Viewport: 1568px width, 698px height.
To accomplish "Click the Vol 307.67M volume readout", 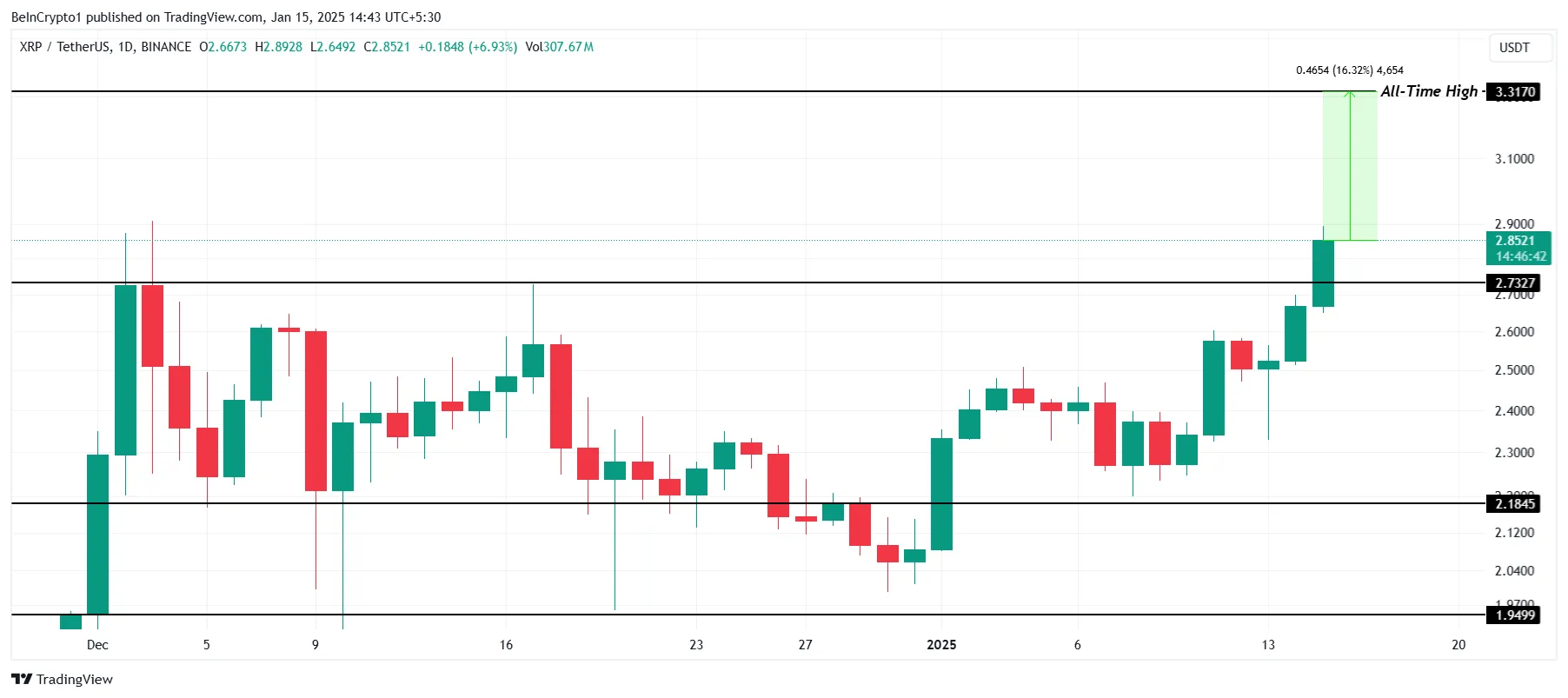I will tap(559, 47).
